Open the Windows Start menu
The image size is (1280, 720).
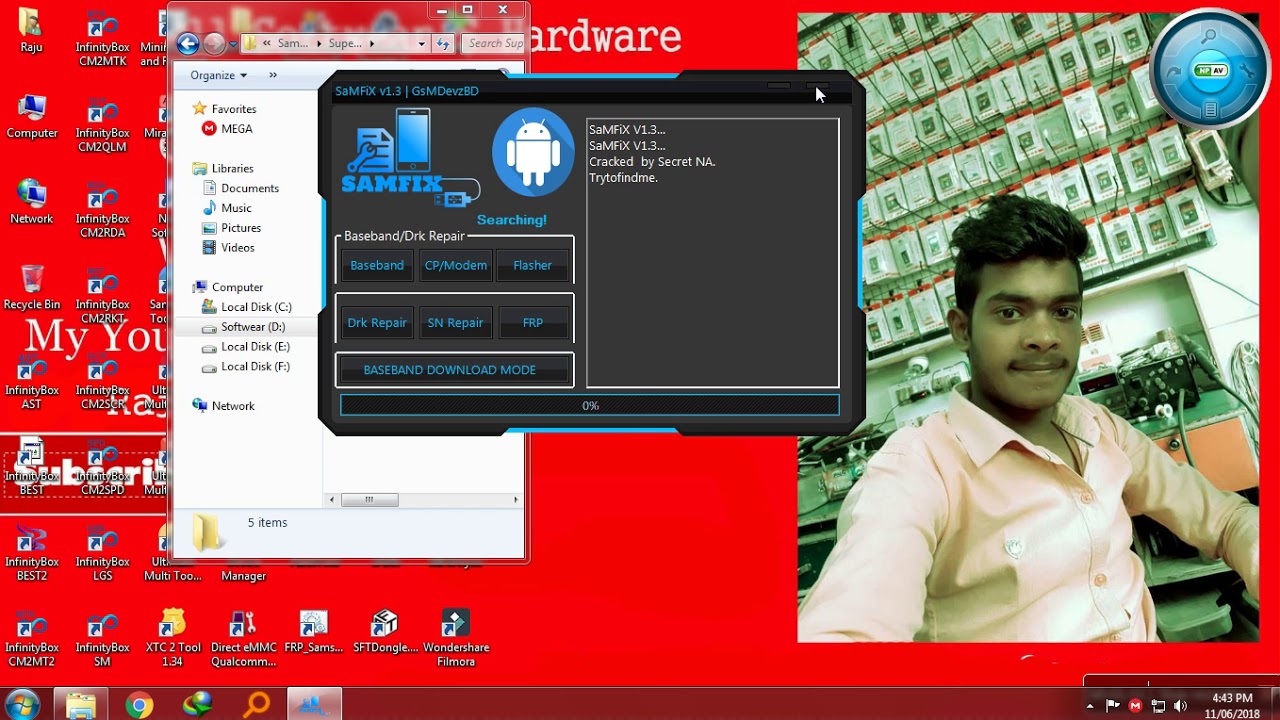point(22,704)
